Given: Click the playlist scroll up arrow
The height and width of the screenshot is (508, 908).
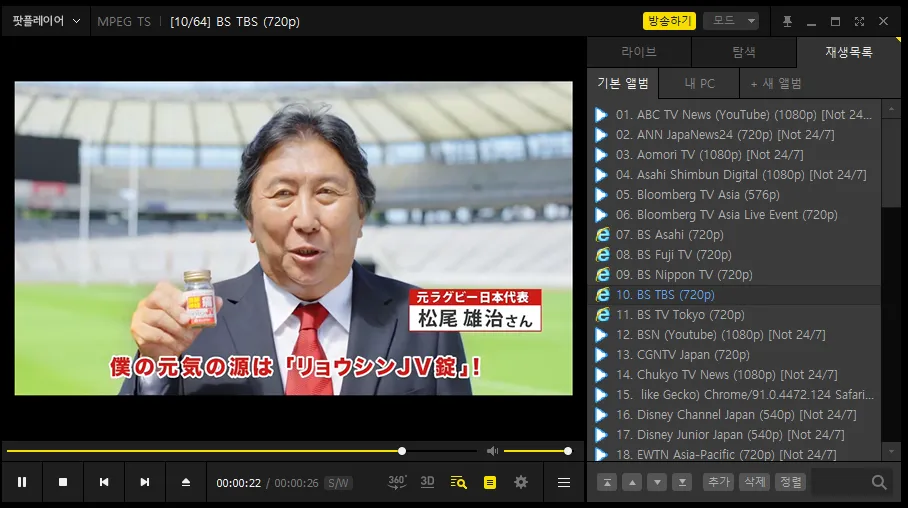Looking at the screenshot, I should pyautogui.click(x=891, y=109).
